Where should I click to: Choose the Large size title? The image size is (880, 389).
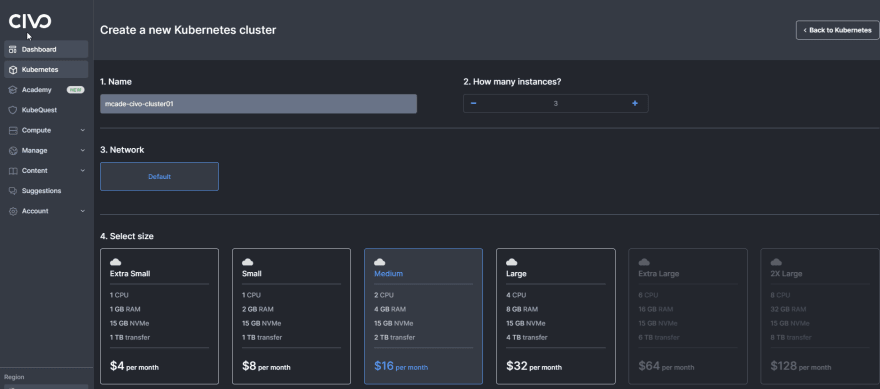click(516, 274)
